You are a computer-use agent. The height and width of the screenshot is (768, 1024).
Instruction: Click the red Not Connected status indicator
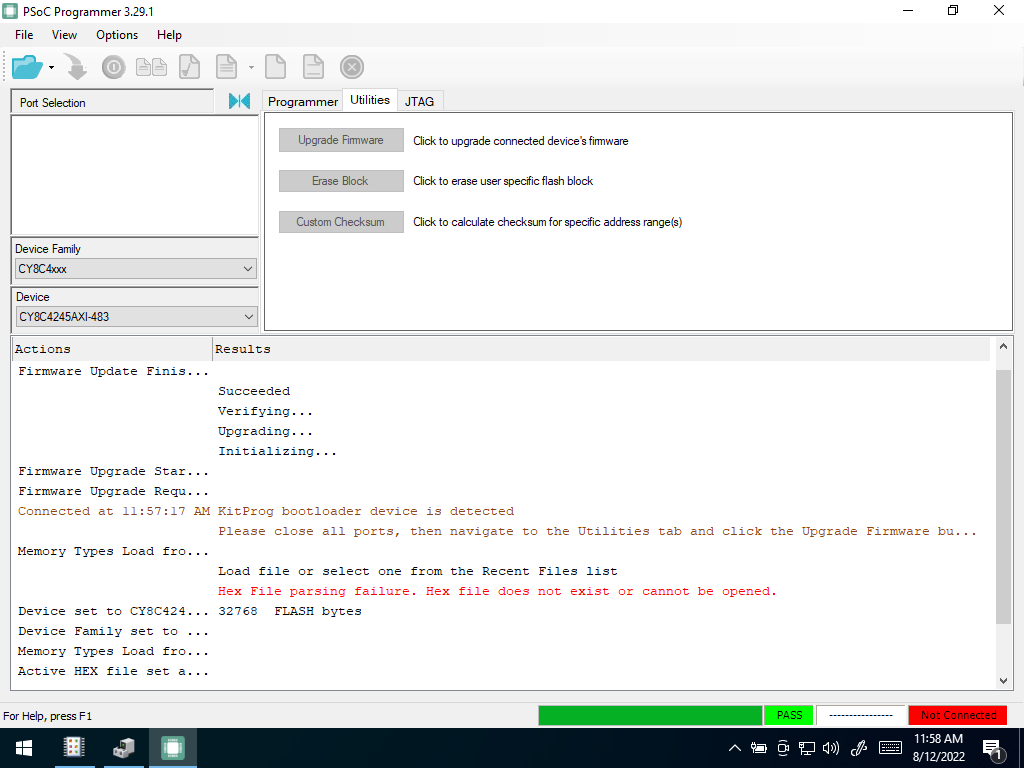958,715
